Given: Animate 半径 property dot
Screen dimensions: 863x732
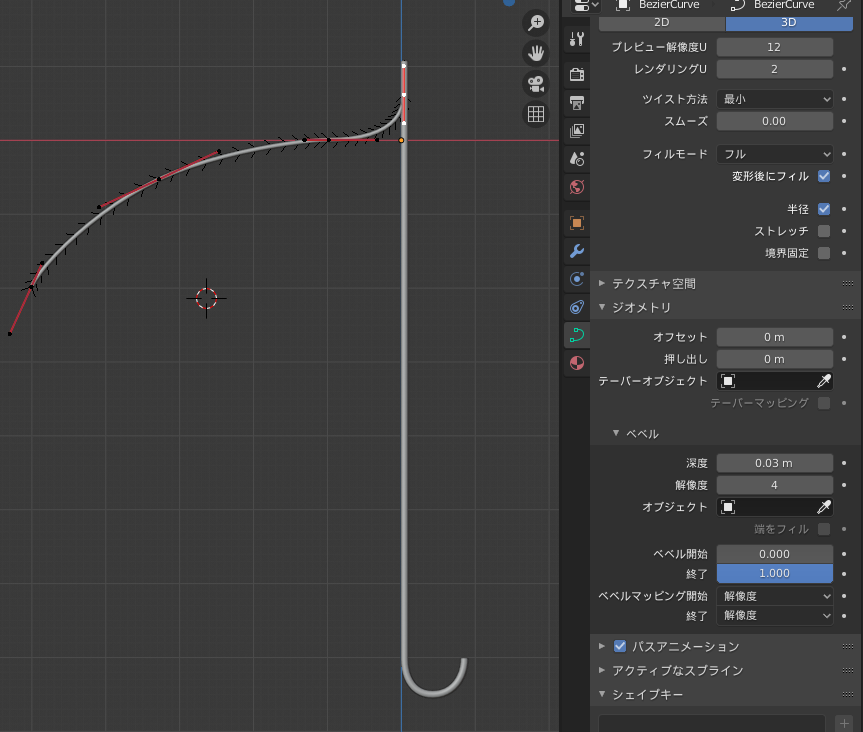Looking at the screenshot, I should (844, 209).
